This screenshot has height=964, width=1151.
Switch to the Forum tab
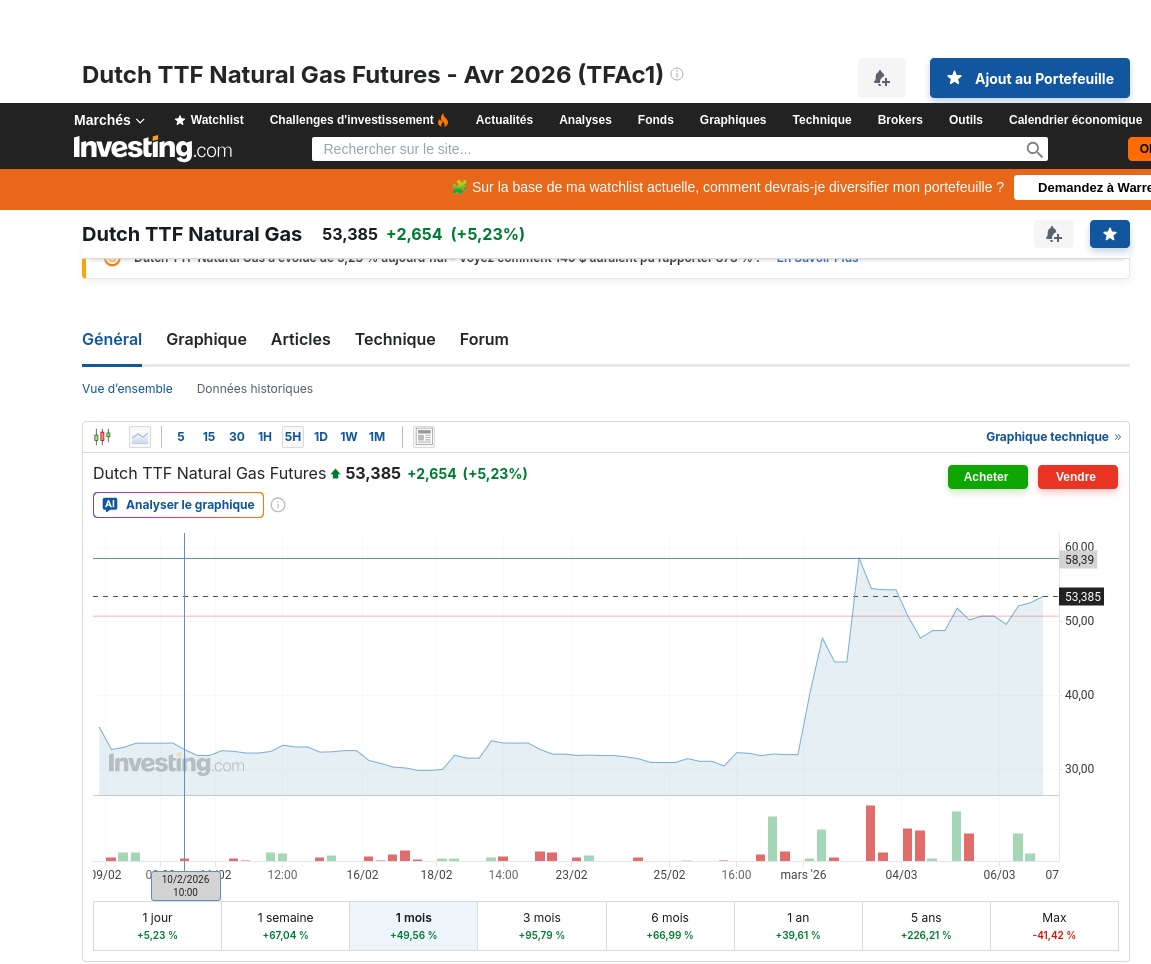[x=484, y=339]
